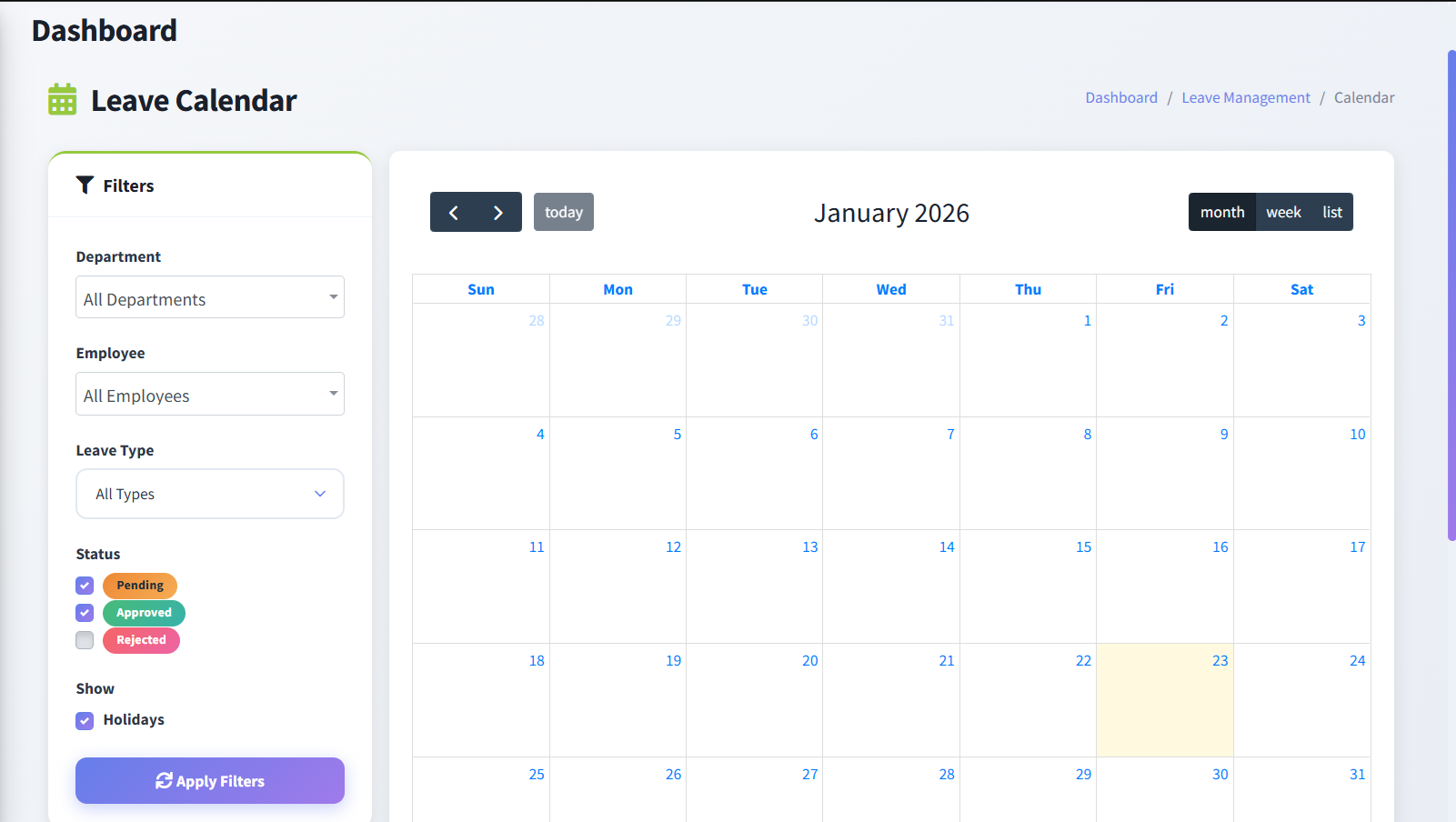Toggle the Holidays checkbox

[x=85, y=721]
